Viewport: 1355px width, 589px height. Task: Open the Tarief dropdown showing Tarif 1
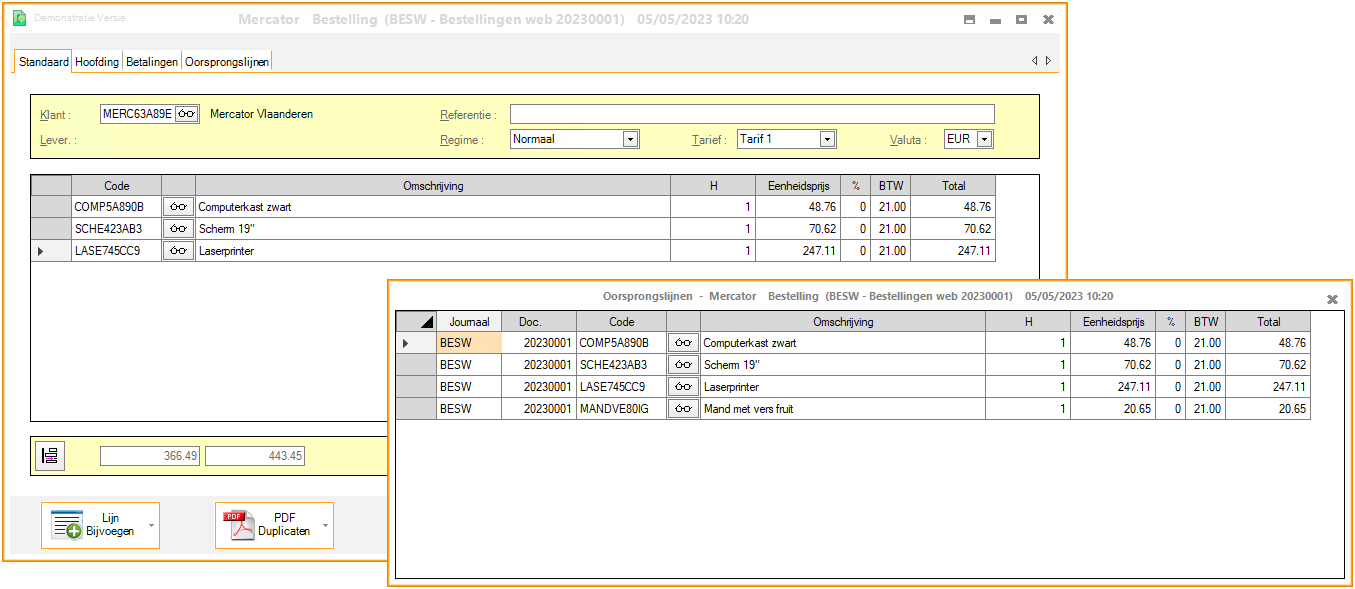click(x=827, y=140)
